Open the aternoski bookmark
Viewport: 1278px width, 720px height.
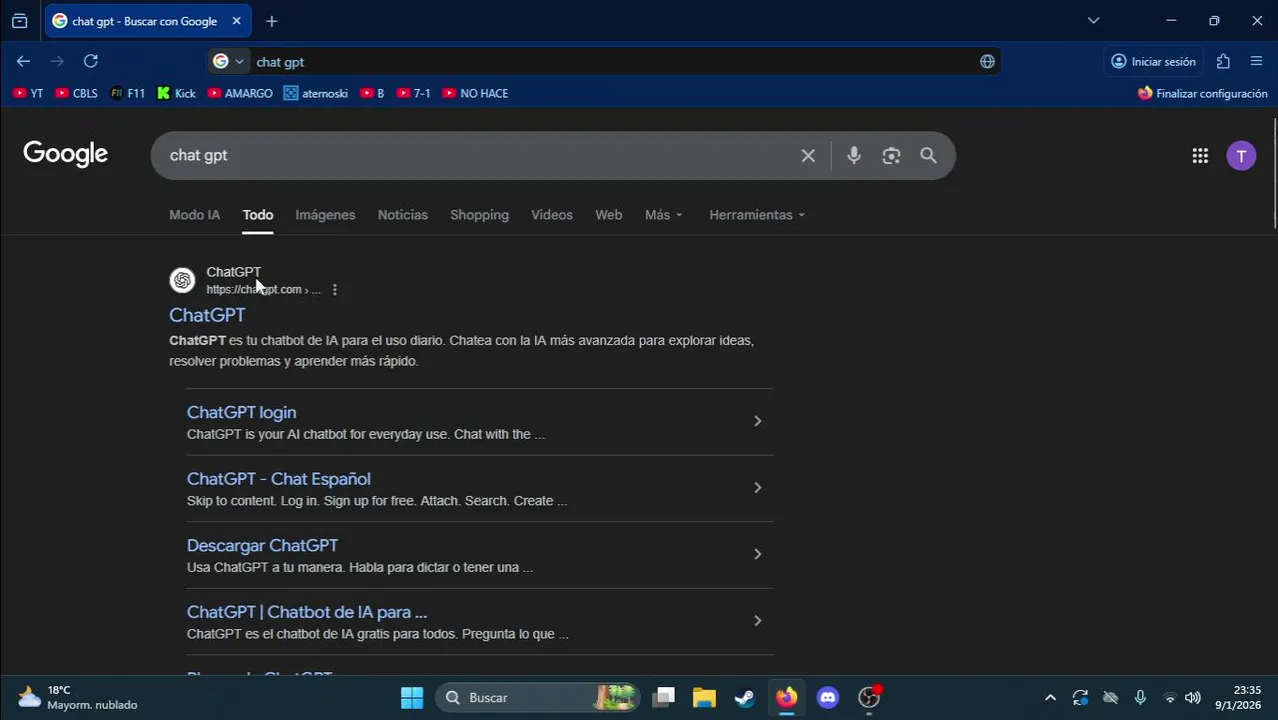316,93
